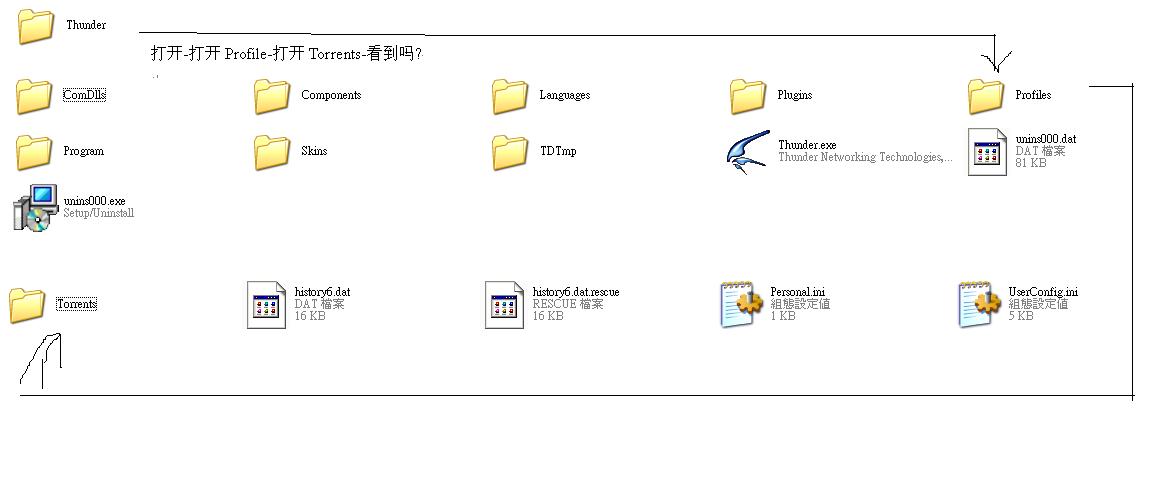1176x501 pixels.
Task: Select the history6.dat file icon
Action: [x=266, y=305]
